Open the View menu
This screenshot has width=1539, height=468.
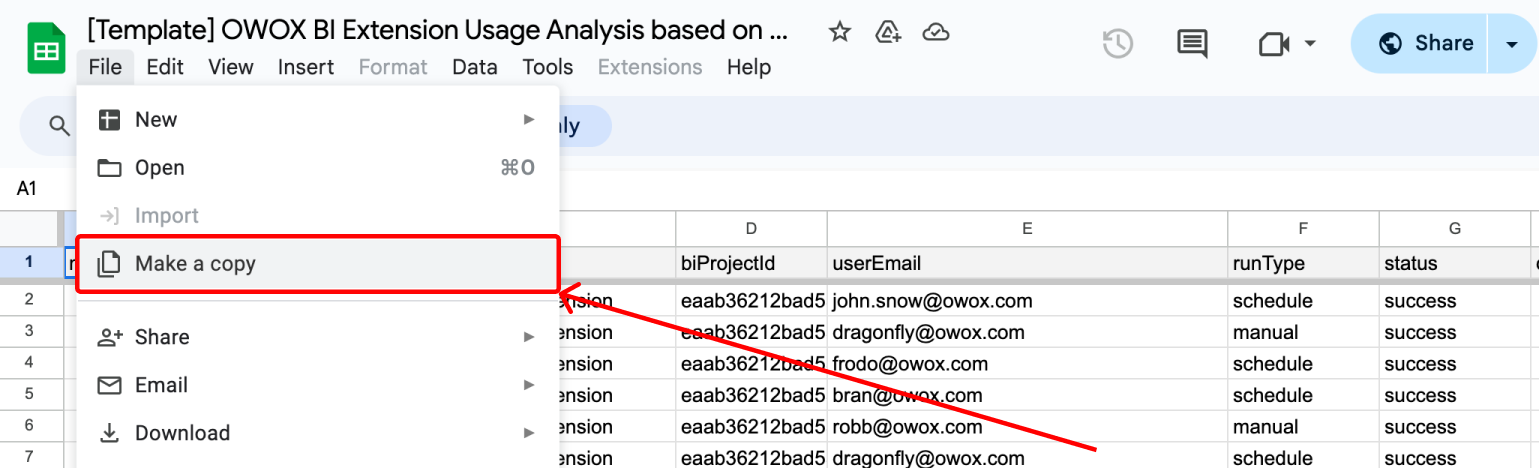(x=231, y=67)
